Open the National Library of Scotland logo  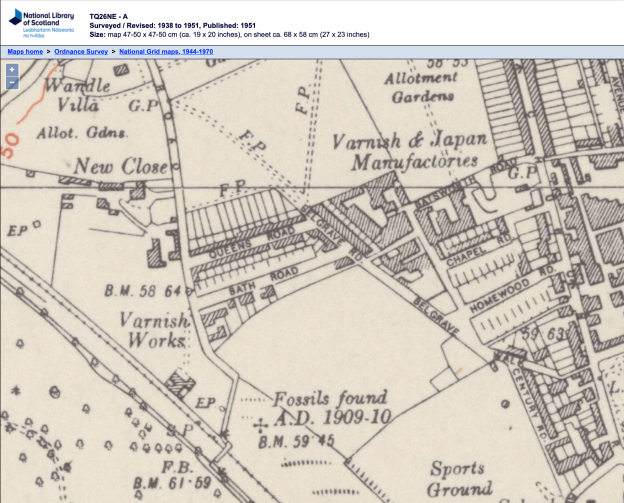(x=39, y=22)
